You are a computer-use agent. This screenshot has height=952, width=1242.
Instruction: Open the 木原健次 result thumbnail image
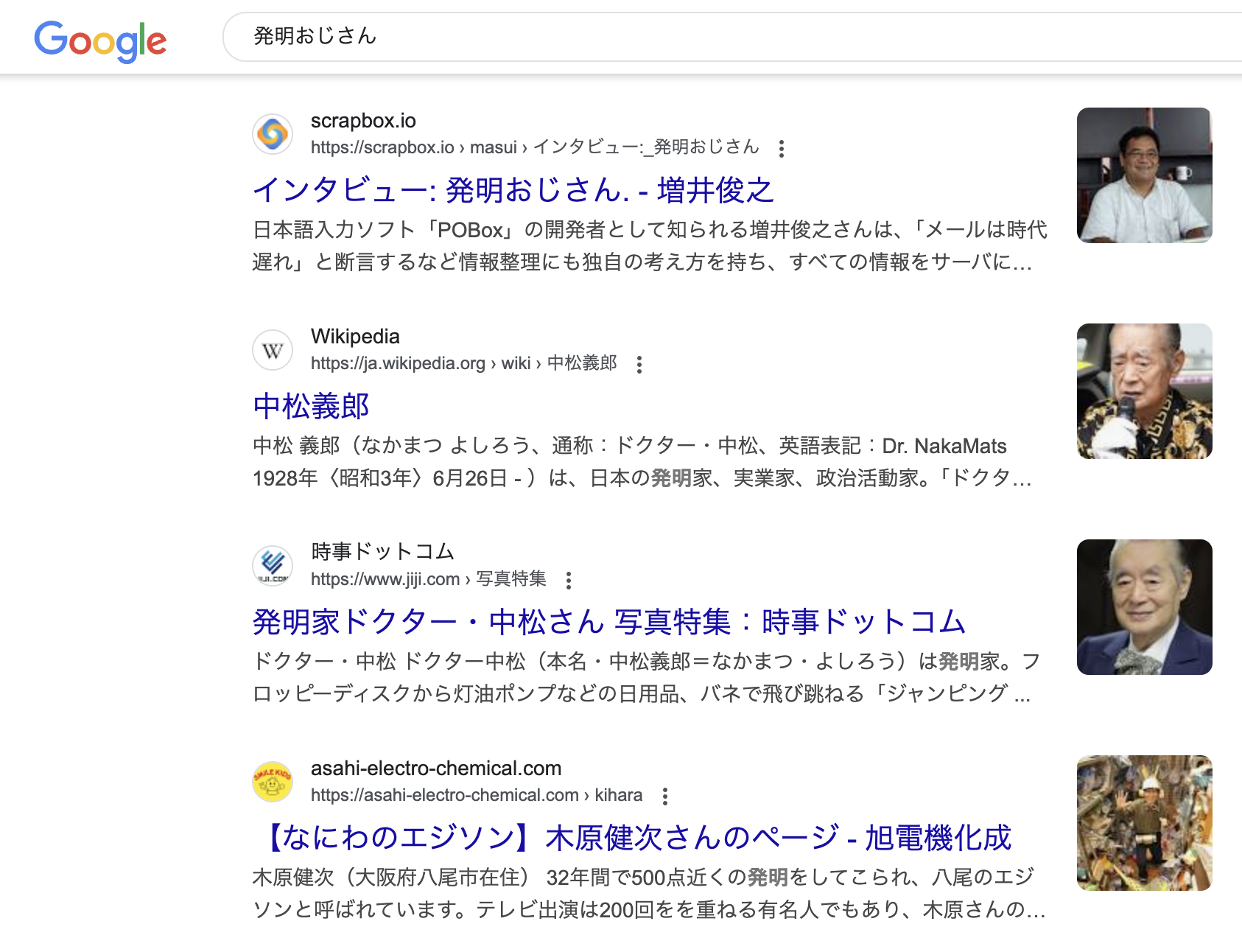1145,823
